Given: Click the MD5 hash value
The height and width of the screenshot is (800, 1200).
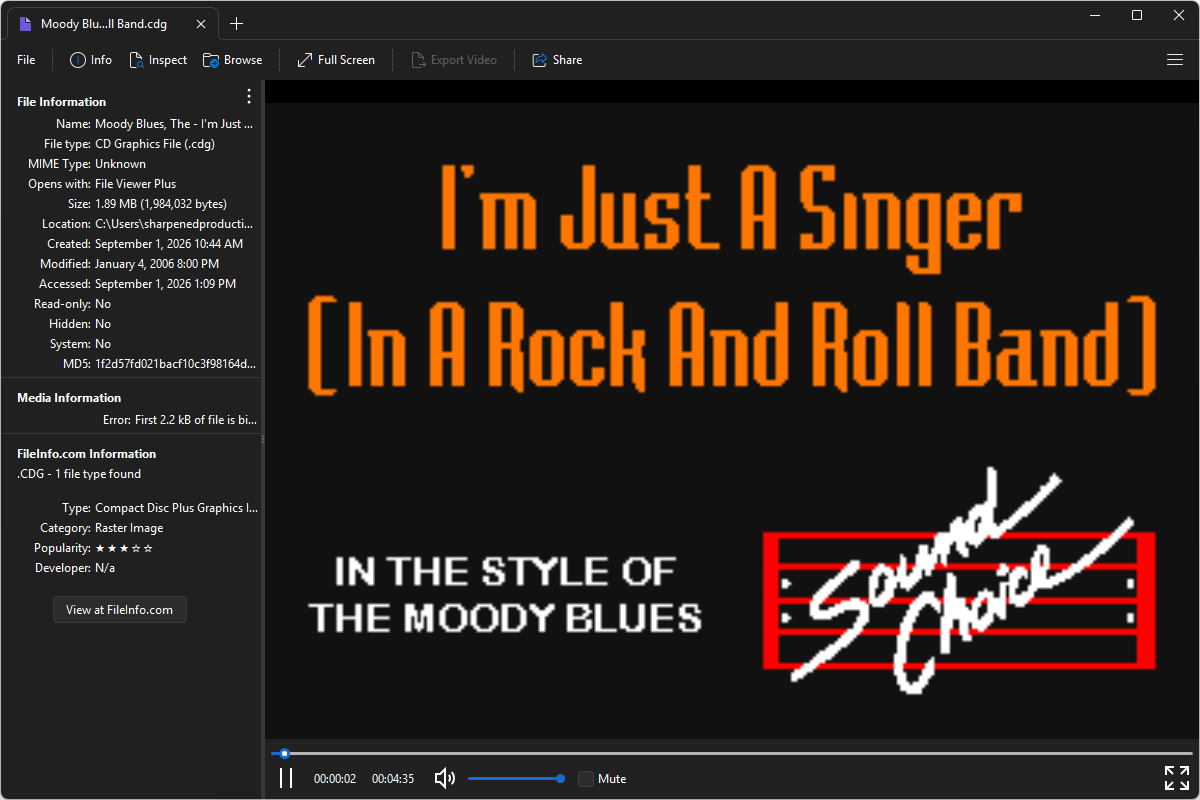Looking at the screenshot, I should [x=174, y=364].
